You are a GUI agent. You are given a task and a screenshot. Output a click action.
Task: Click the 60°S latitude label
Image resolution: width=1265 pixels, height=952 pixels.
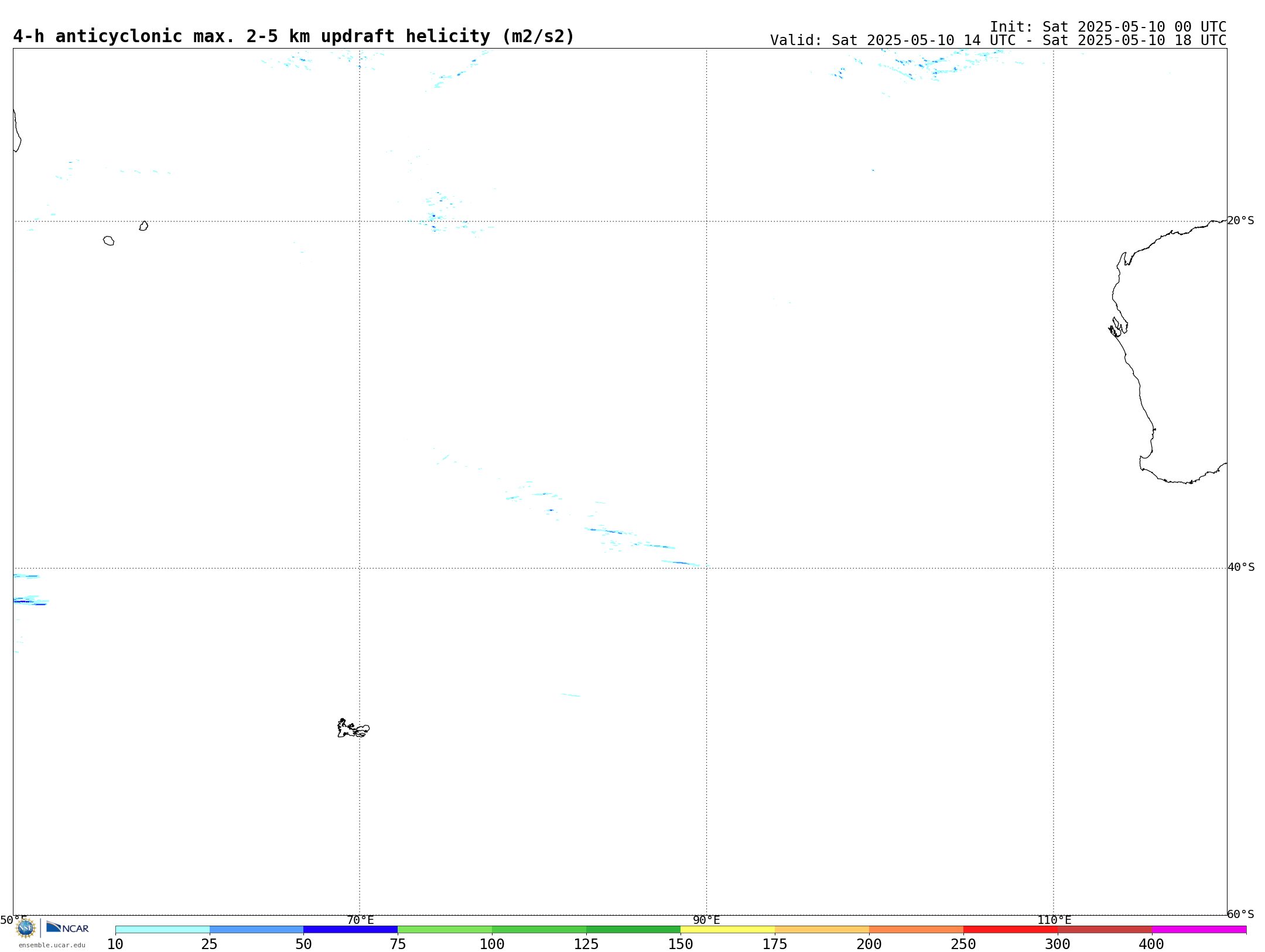pyautogui.click(x=1241, y=914)
